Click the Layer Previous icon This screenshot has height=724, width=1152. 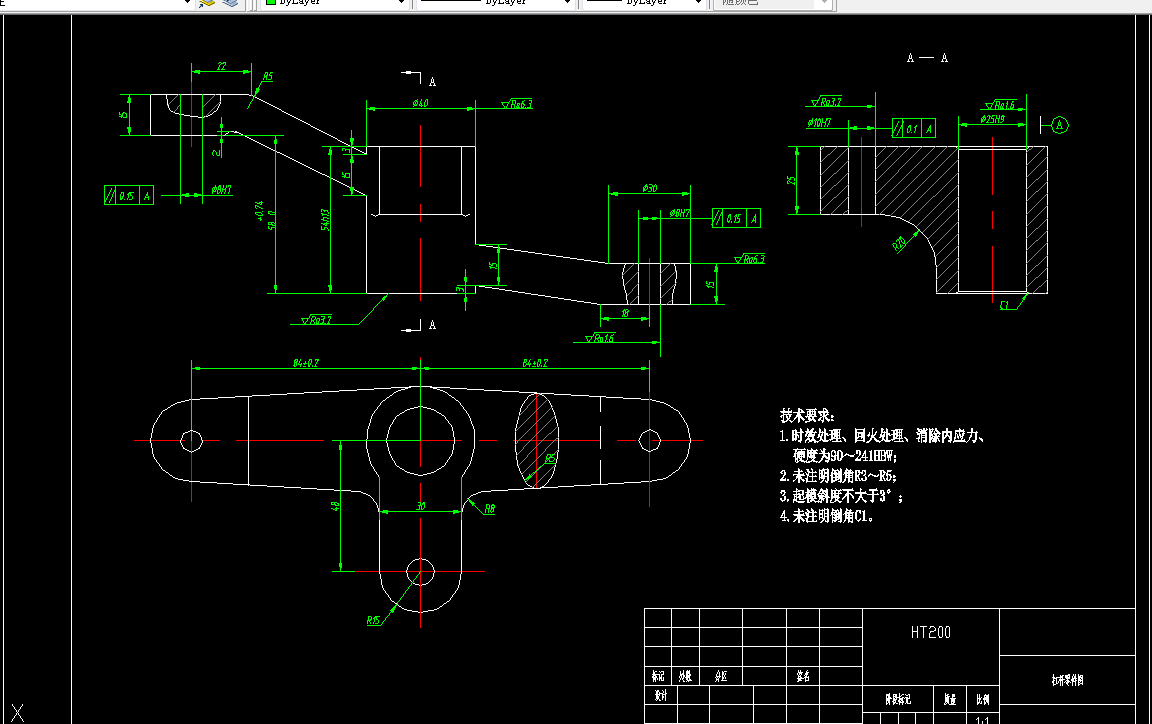[231, 3]
